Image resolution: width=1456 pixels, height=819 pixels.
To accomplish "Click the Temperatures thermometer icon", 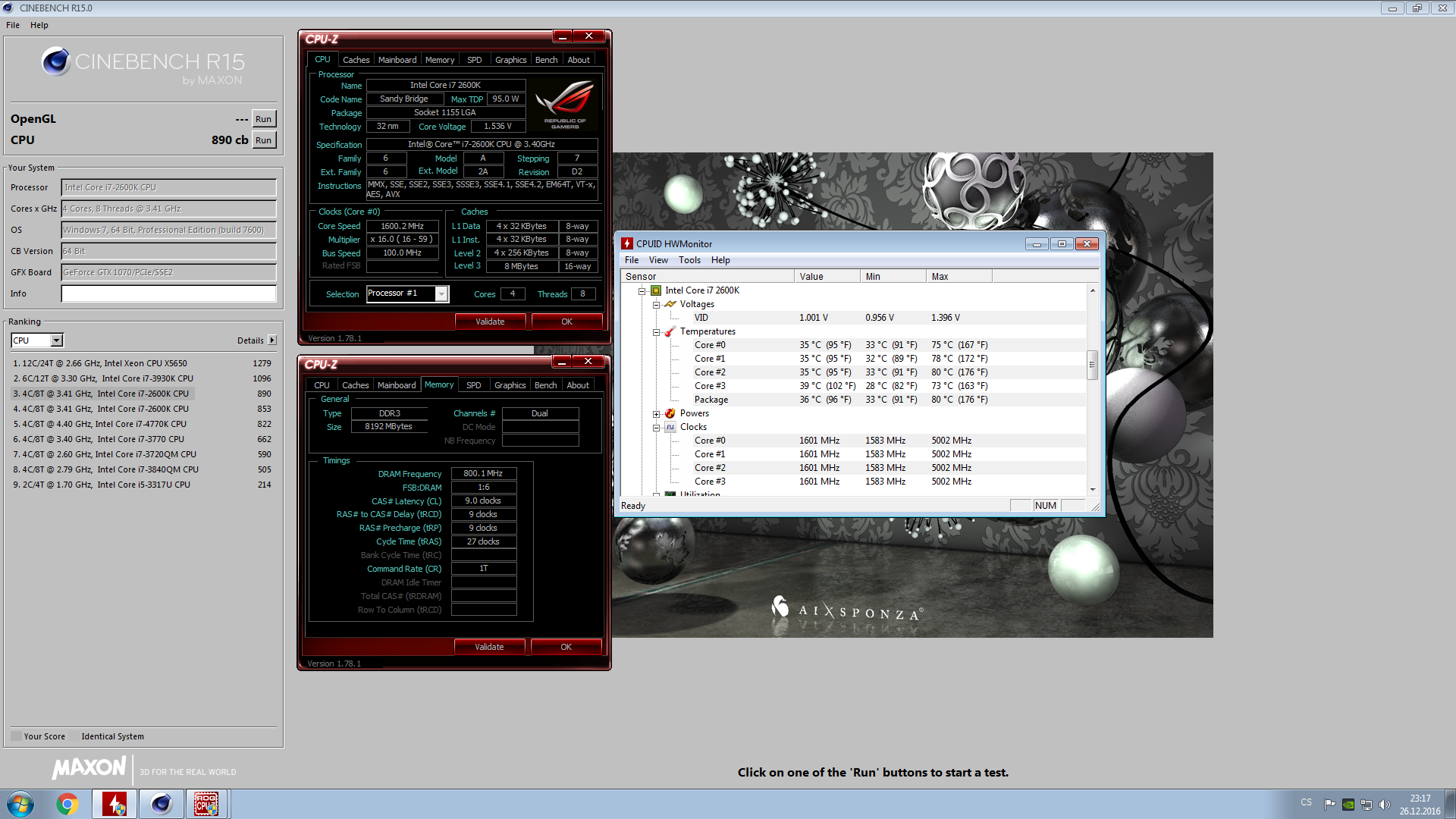I will coord(670,331).
